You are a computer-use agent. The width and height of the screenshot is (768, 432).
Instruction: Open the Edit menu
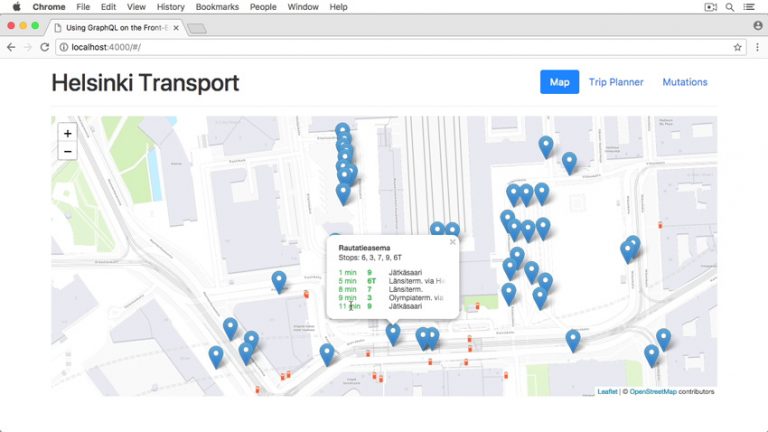(108, 7)
